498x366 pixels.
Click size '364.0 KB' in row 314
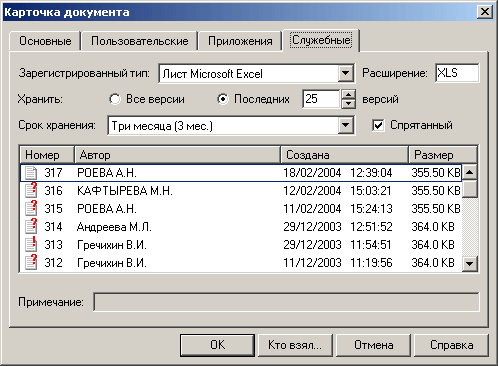click(x=433, y=227)
